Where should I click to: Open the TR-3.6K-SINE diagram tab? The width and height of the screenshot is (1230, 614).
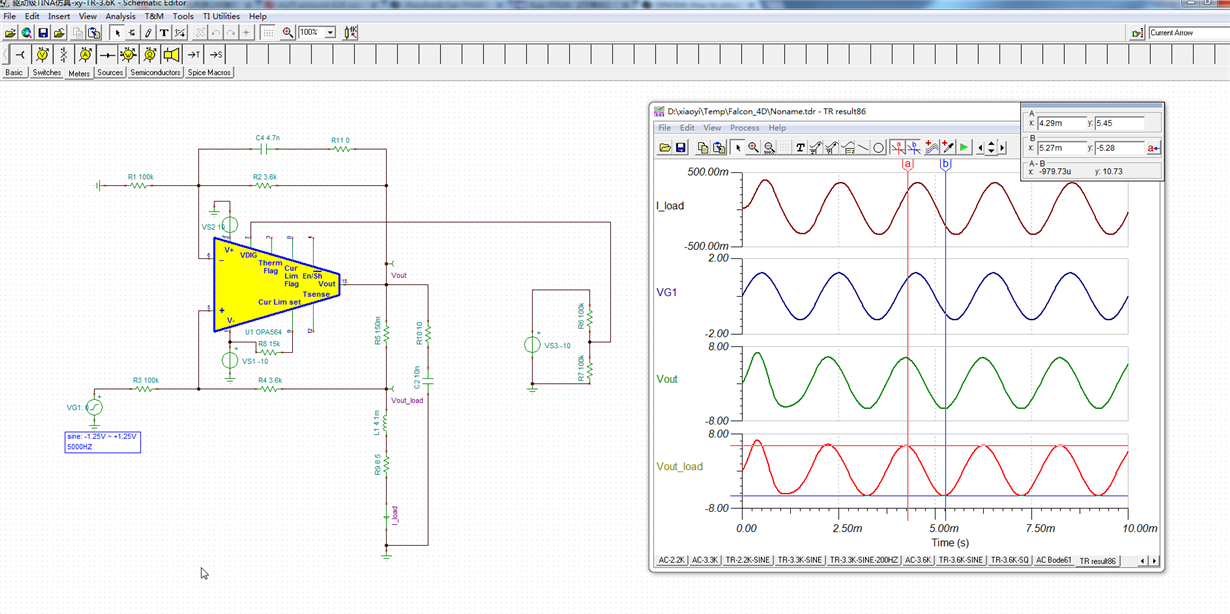click(x=960, y=561)
